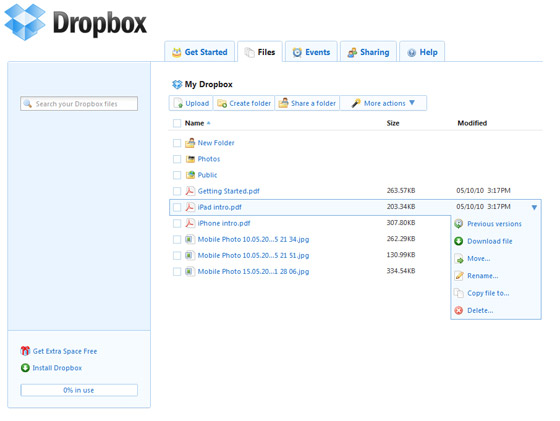Click the Sharing people icon
The image size is (560, 421).
[x=352, y=52]
